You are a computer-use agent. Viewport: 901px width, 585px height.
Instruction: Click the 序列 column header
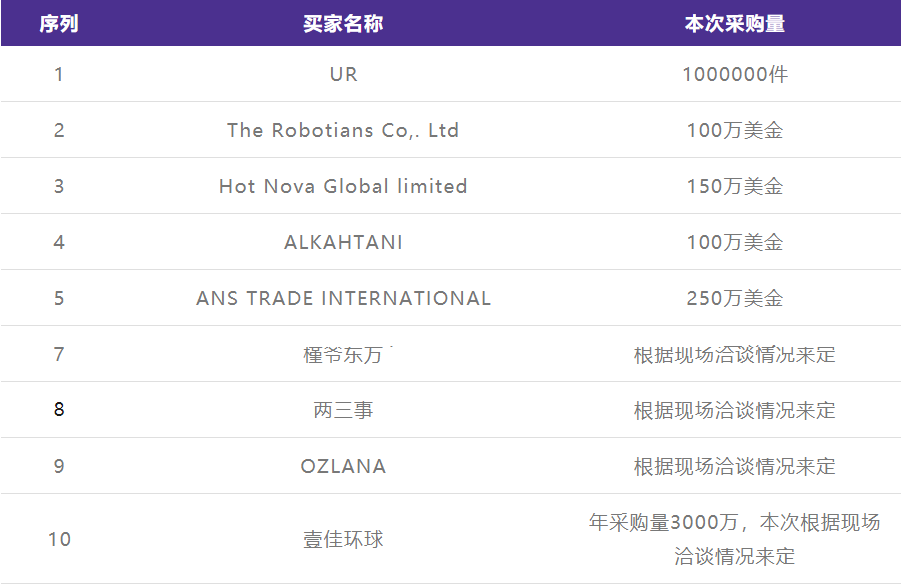tap(59, 24)
